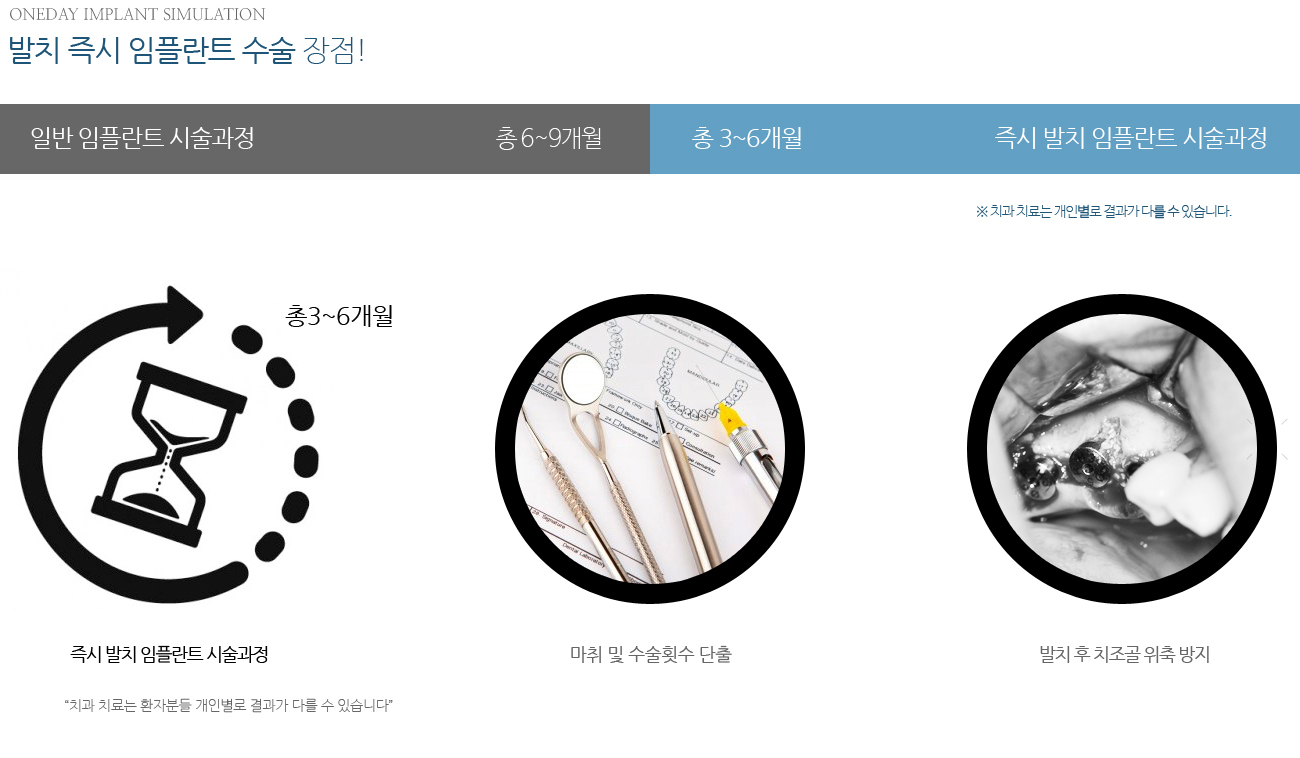1300x758 pixels.
Task: Click the 발치 즉시 임플란트 수술 장점! title
Action: [187, 51]
